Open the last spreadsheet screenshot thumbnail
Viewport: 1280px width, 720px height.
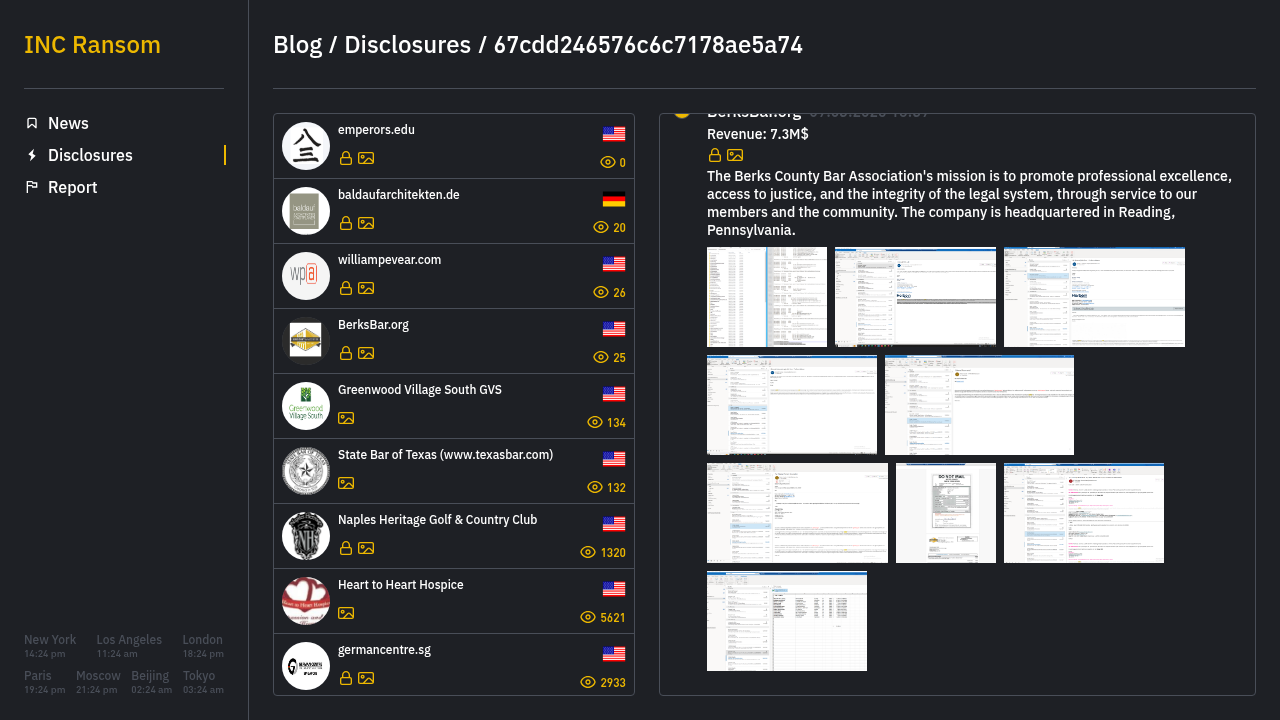(787, 621)
